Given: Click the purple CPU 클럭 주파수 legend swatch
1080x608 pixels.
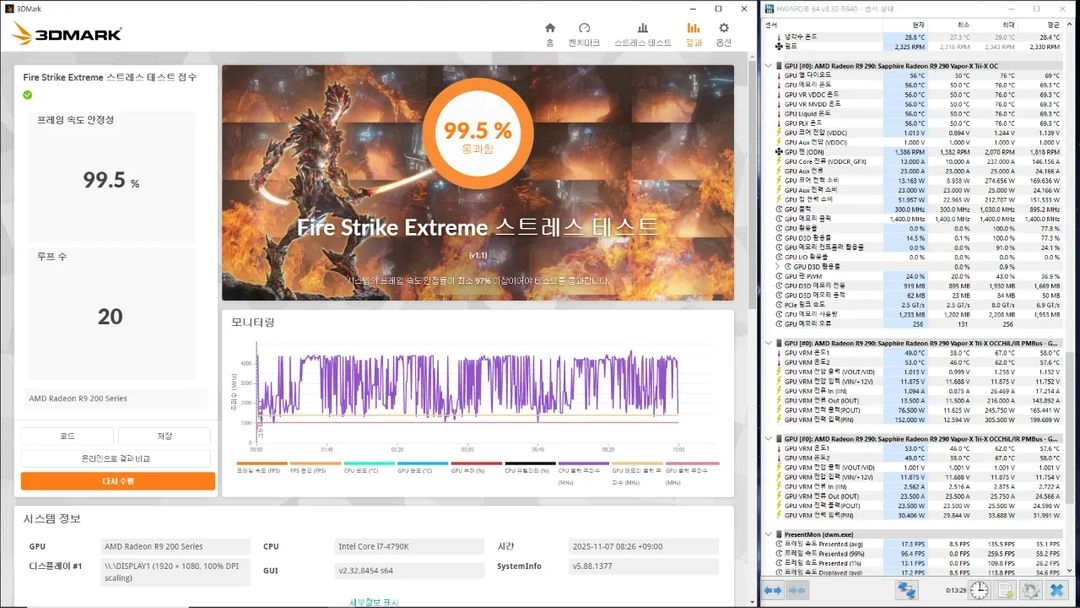Looking at the screenshot, I should pos(584,463).
